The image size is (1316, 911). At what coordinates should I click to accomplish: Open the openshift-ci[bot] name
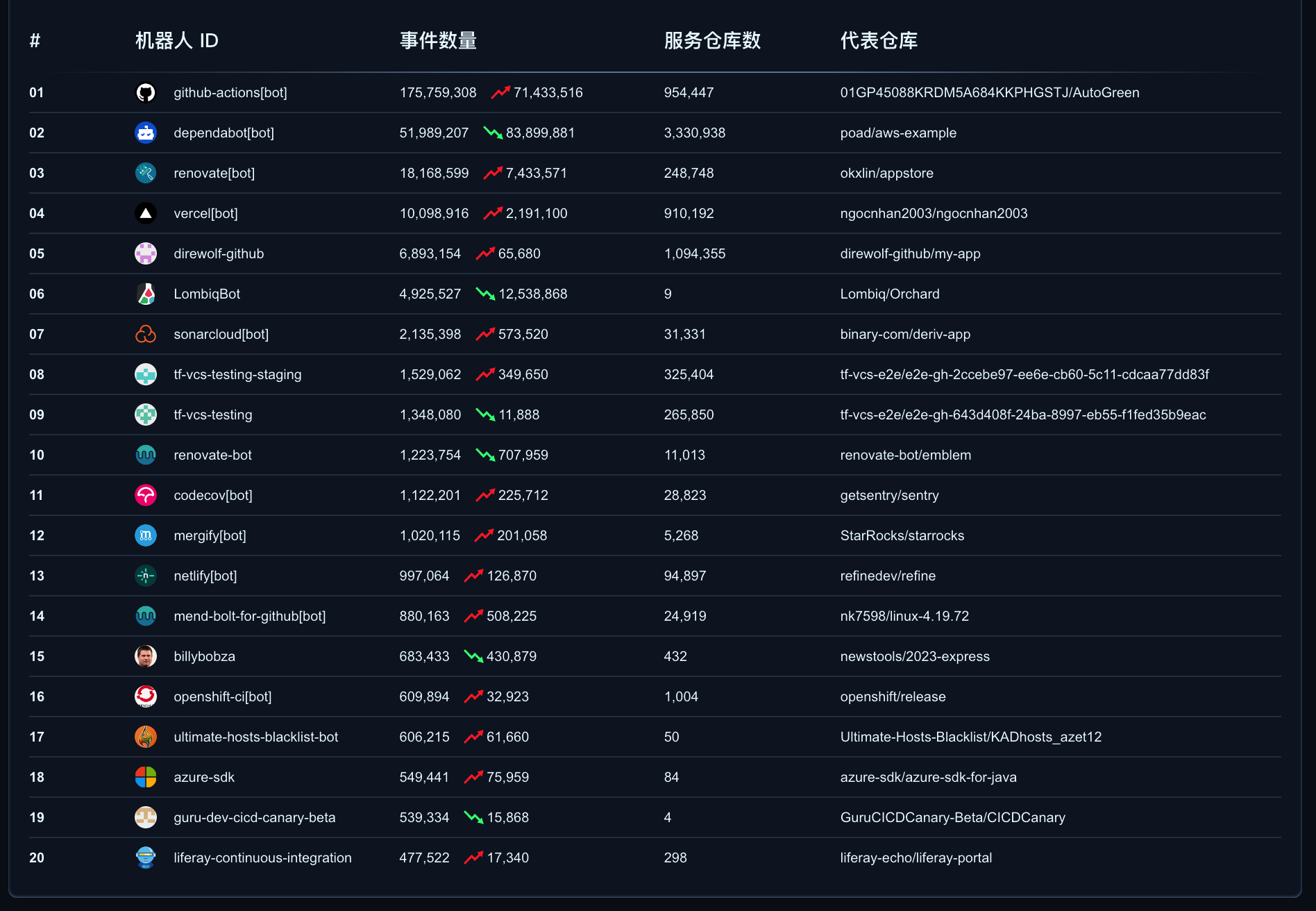coord(223,696)
